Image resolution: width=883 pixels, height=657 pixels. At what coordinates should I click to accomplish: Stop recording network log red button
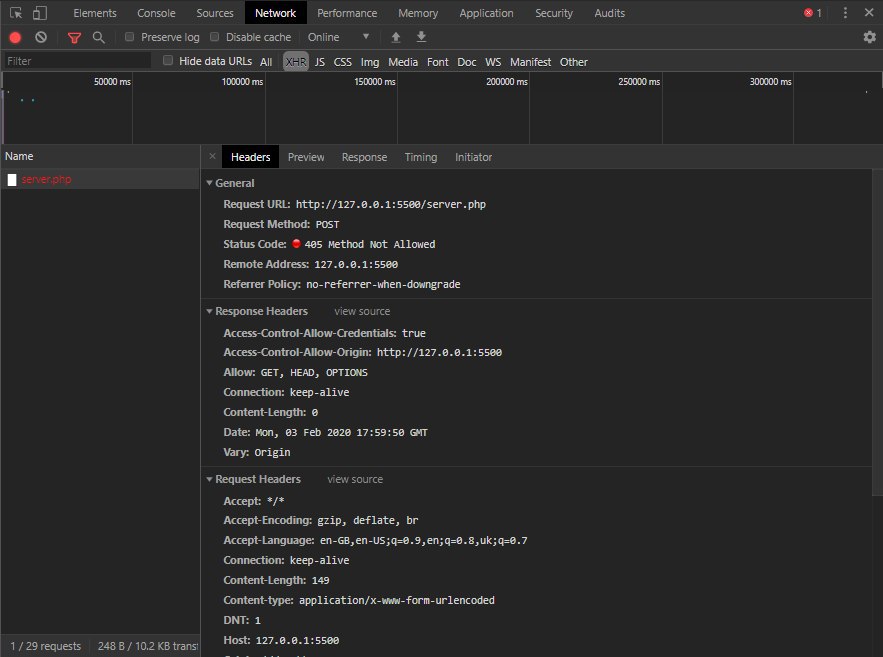click(x=15, y=37)
